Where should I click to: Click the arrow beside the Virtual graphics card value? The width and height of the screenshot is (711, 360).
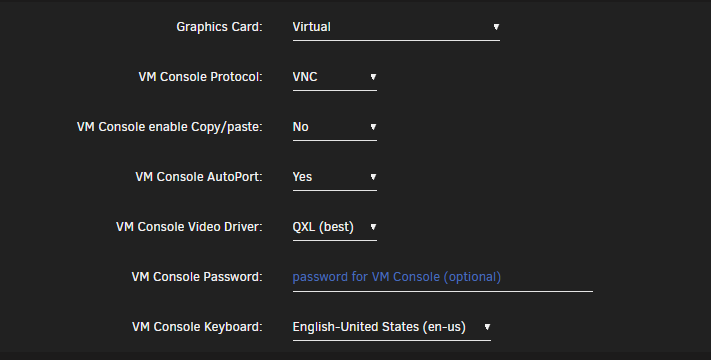(496, 27)
